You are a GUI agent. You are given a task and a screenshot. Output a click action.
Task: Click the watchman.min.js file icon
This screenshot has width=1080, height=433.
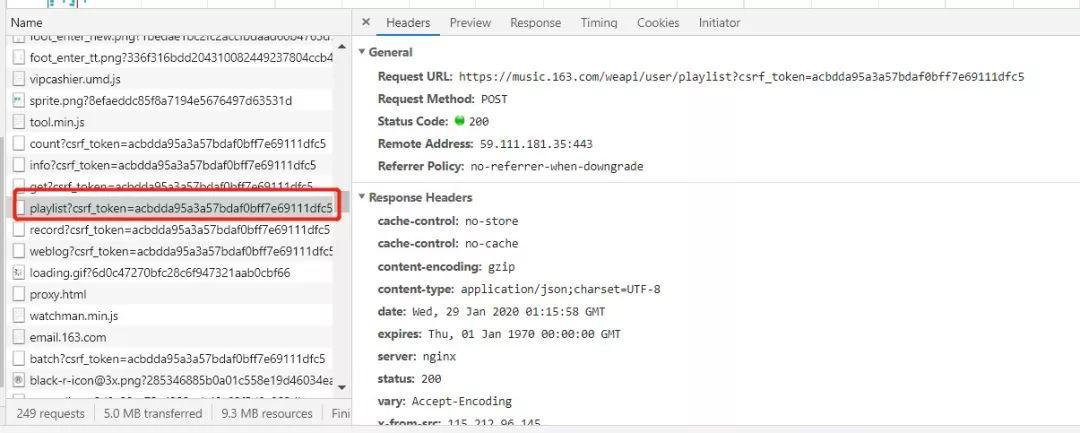point(19,316)
